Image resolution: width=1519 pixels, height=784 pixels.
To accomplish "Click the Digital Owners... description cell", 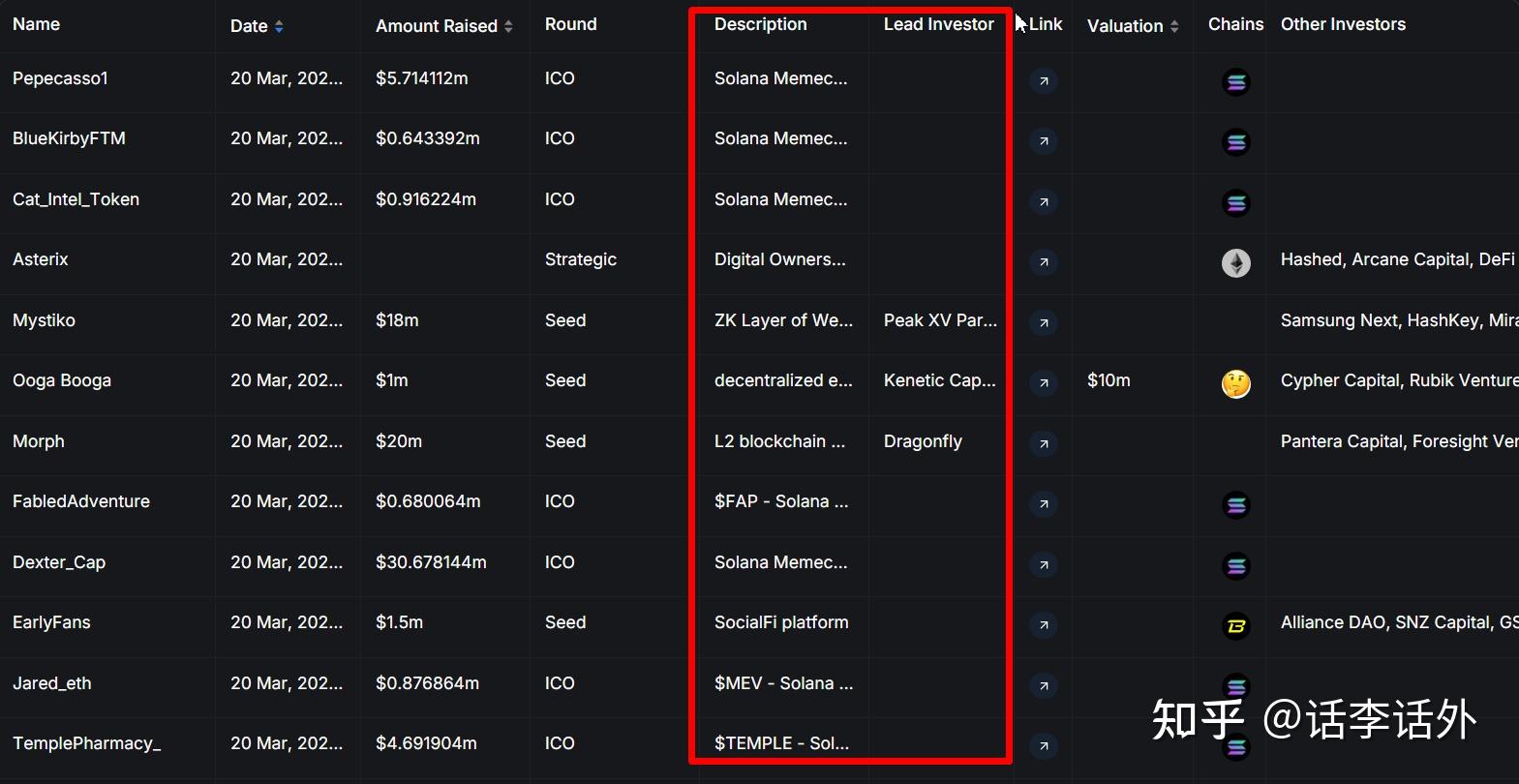I will [779, 259].
